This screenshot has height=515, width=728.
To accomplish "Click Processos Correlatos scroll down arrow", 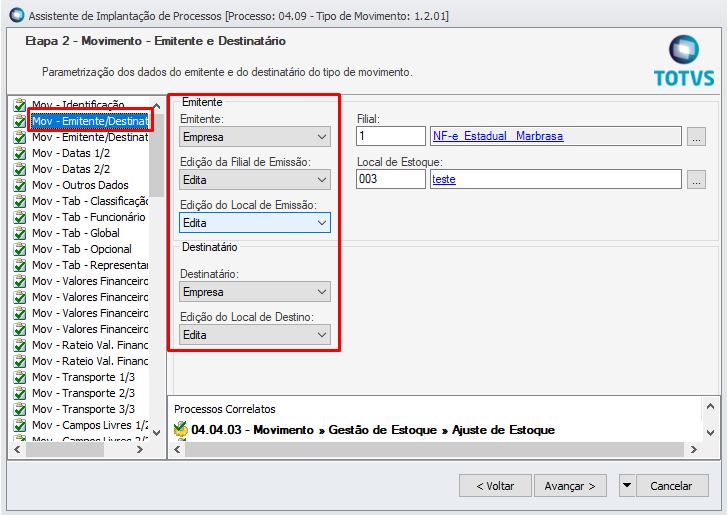I will point(710,432).
